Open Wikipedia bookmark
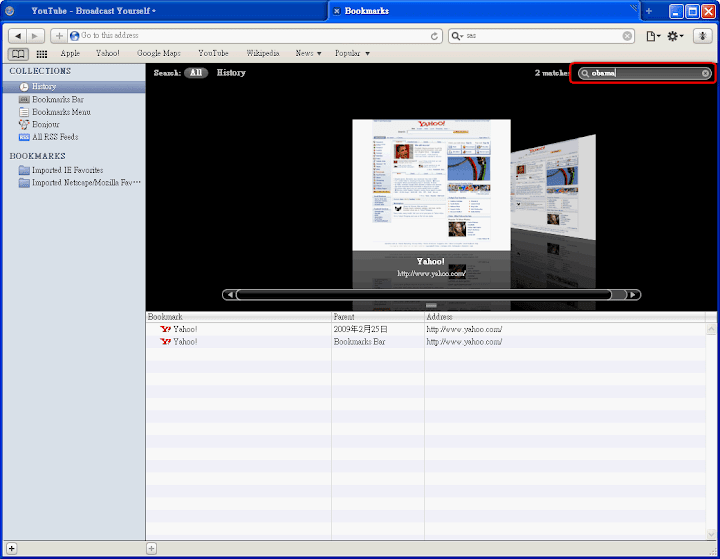Screen dimensions: 720x559 pos(263,53)
